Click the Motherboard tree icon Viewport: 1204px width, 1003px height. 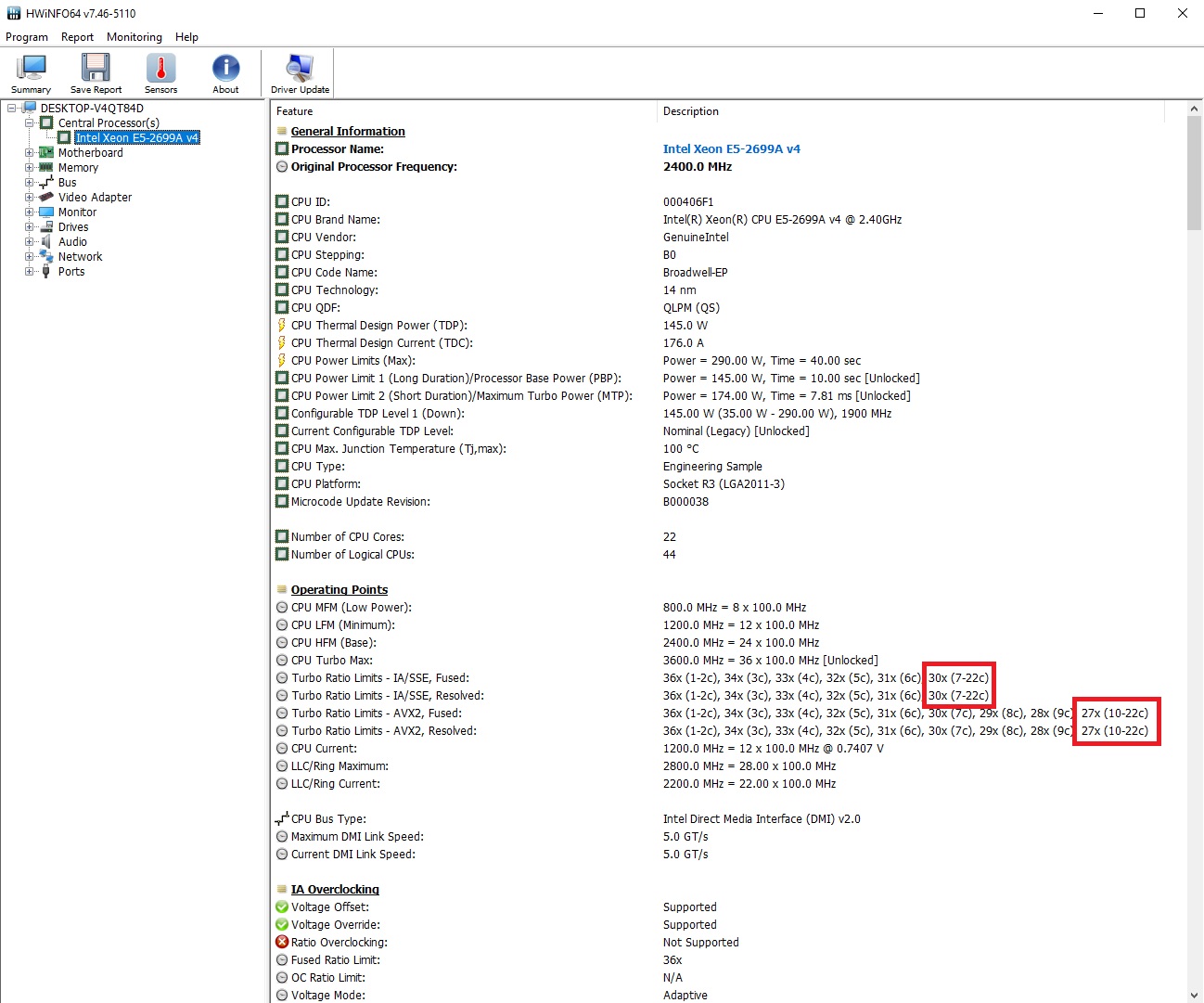pos(46,153)
